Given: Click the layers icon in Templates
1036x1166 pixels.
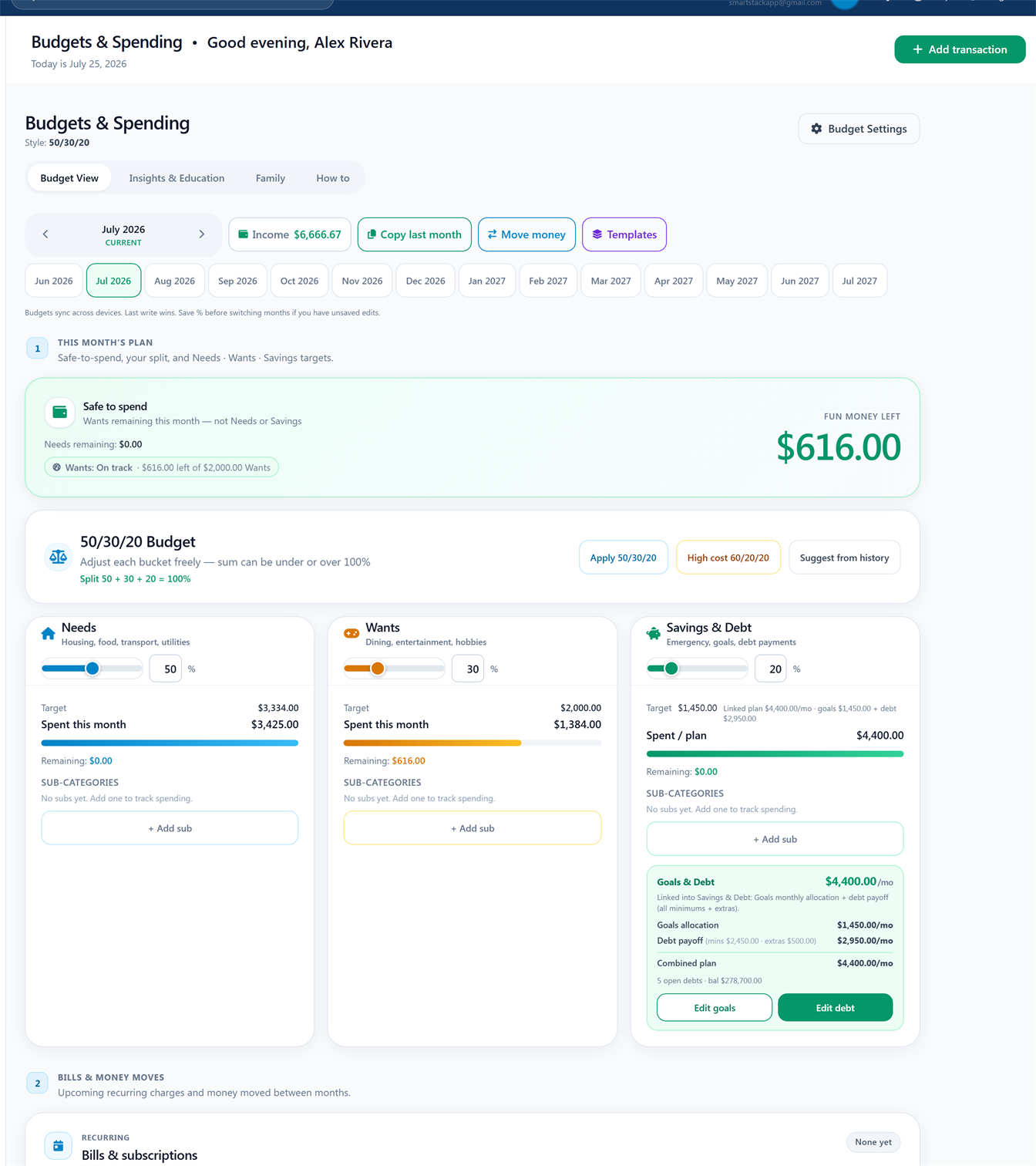Looking at the screenshot, I should (597, 234).
